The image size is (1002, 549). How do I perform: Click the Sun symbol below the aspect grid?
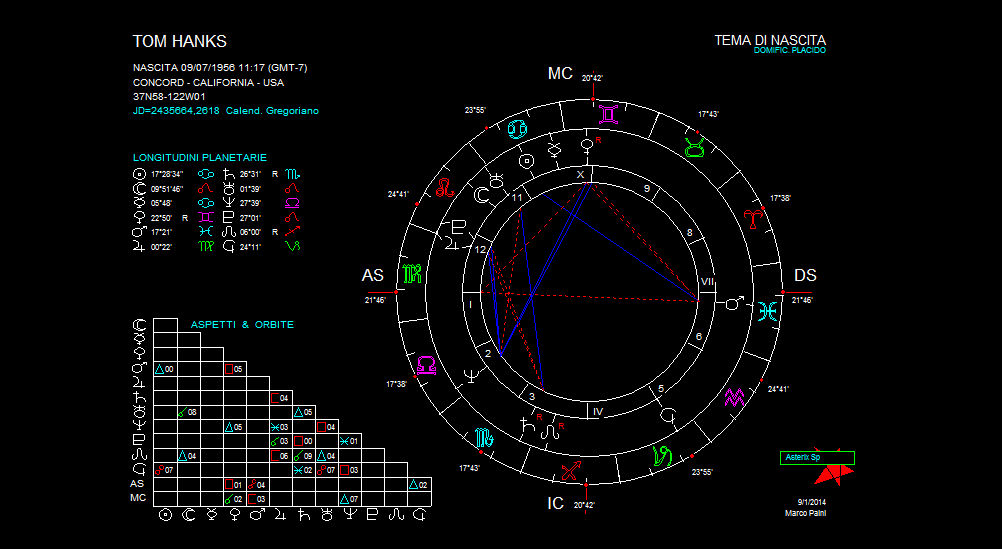[x=165, y=514]
